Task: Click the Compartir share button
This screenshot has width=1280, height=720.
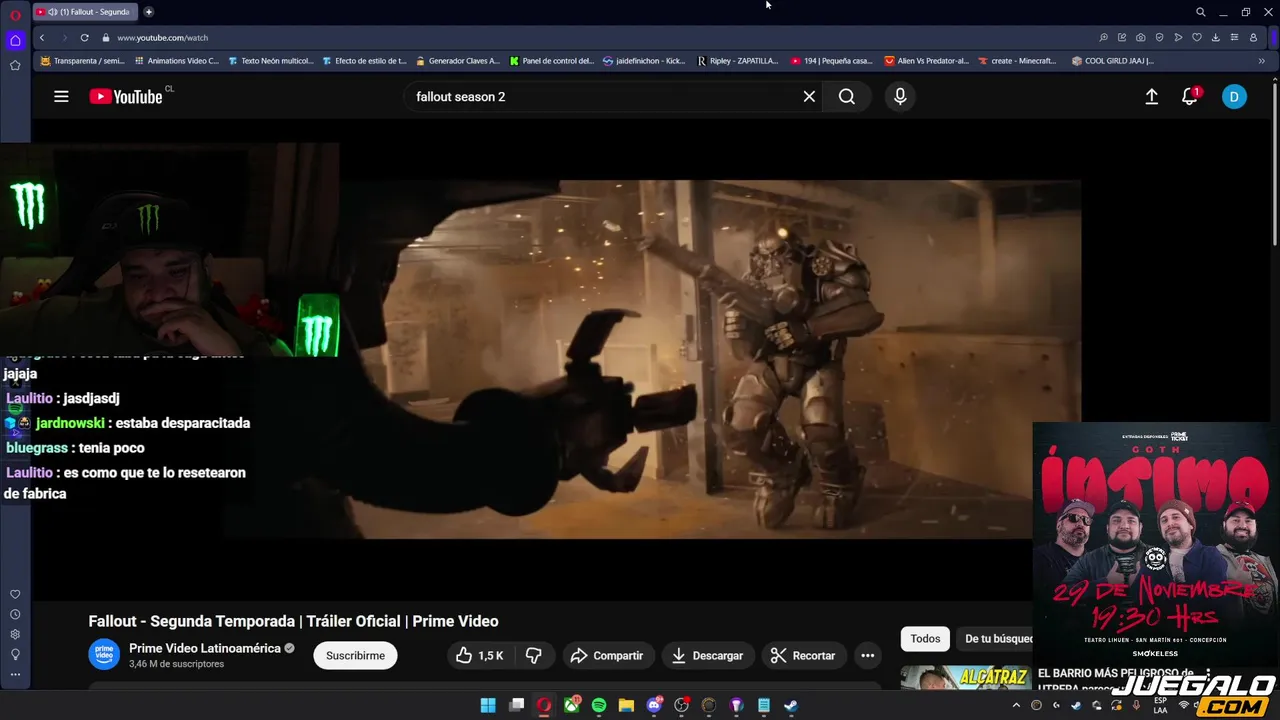Action: tap(607, 656)
